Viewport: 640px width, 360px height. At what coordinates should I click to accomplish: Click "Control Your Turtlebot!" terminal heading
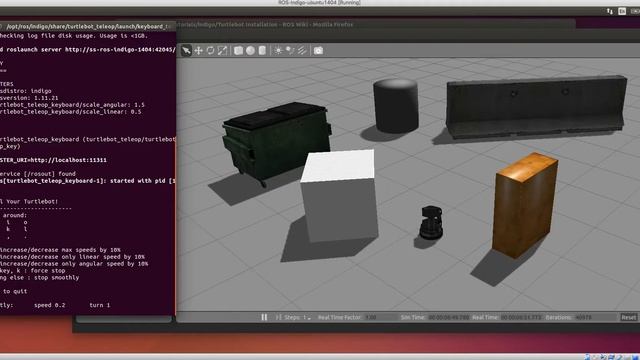click(x=29, y=202)
